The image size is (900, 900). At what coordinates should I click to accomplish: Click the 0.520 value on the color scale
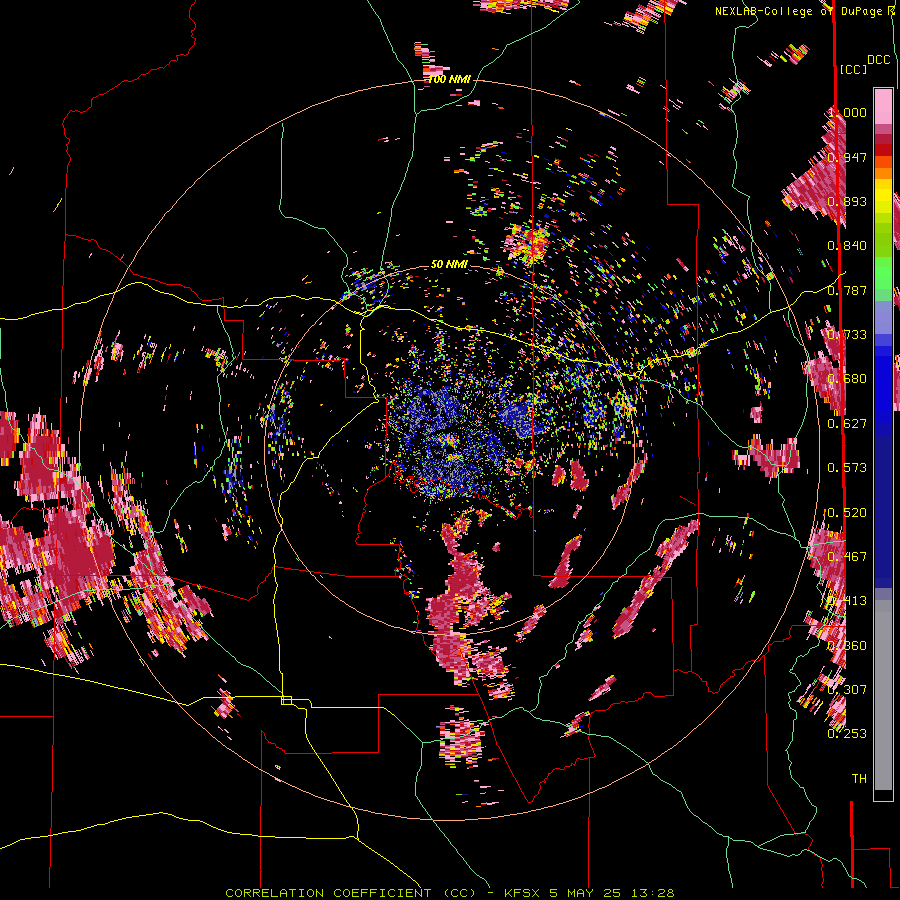pos(847,512)
